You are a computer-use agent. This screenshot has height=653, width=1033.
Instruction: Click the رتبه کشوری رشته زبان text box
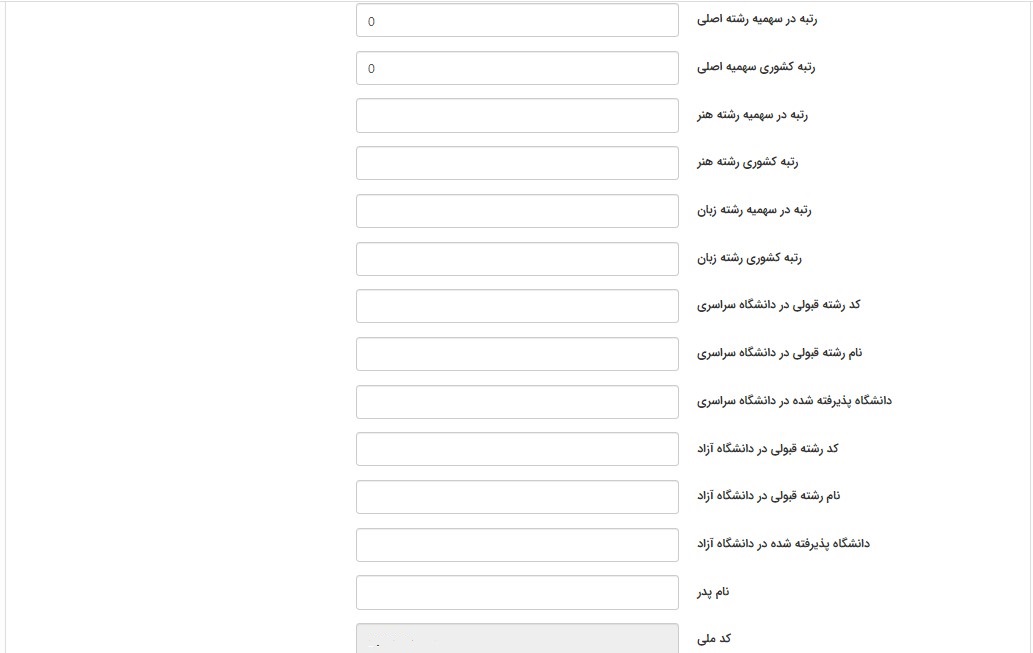click(x=517, y=259)
